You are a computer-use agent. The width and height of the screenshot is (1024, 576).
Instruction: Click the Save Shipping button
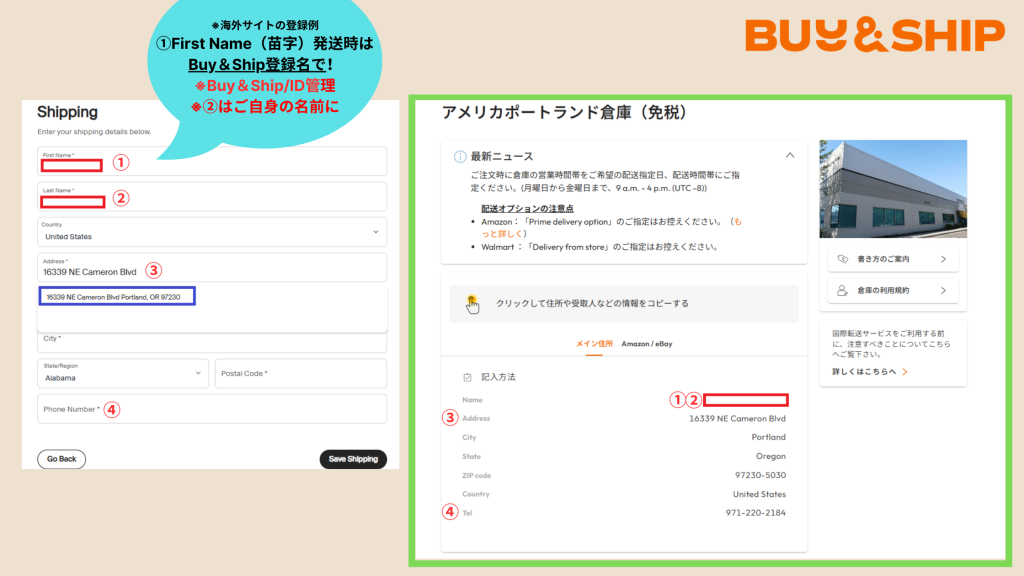coord(353,459)
